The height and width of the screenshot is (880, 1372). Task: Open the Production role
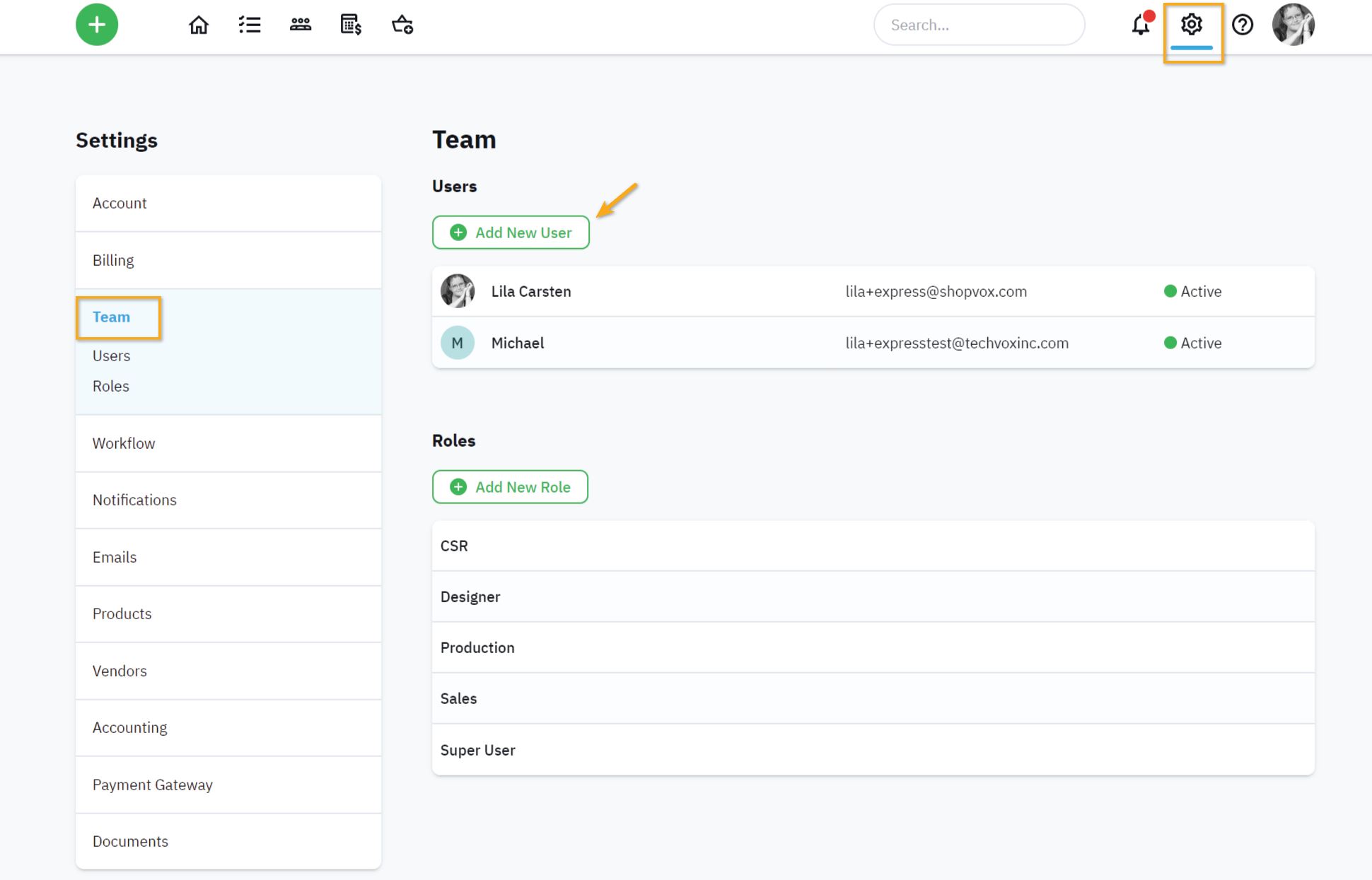point(873,647)
